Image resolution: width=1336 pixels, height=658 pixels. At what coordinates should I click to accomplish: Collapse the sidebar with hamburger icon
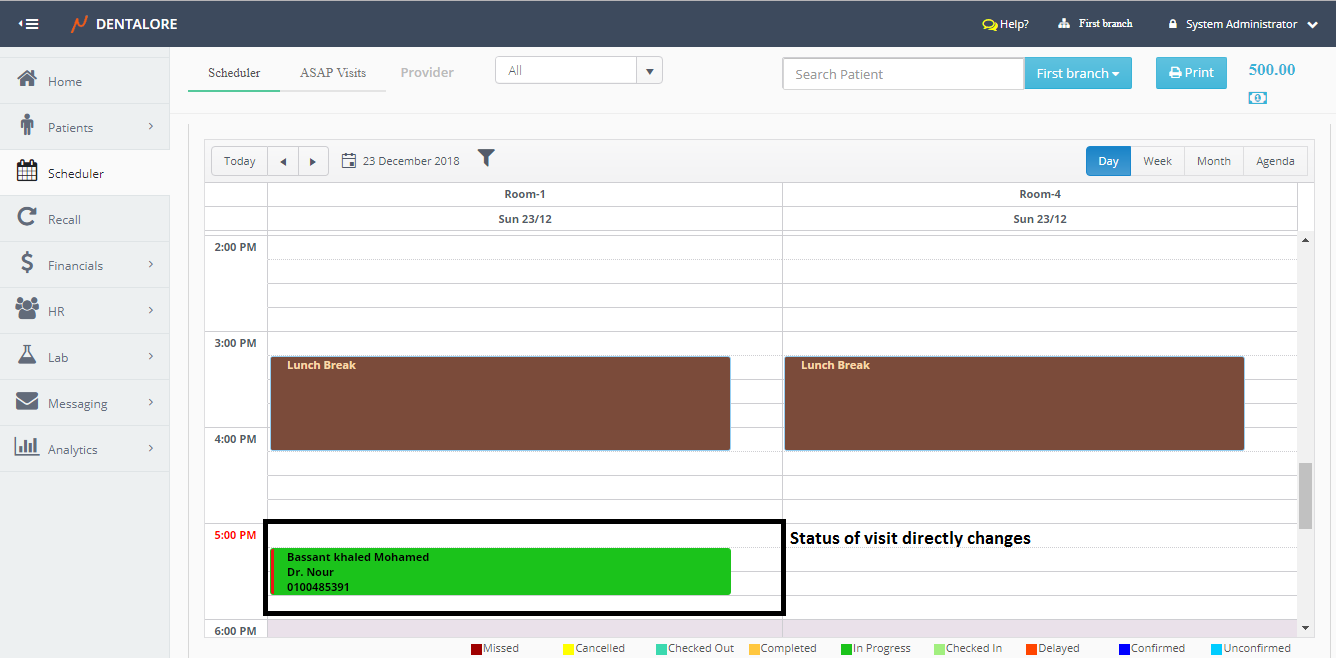pyautogui.click(x=29, y=24)
